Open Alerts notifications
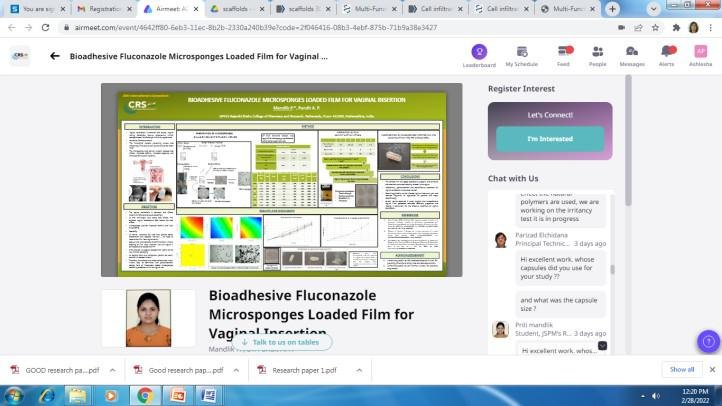The image size is (722, 406). click(x=667, y=56)
